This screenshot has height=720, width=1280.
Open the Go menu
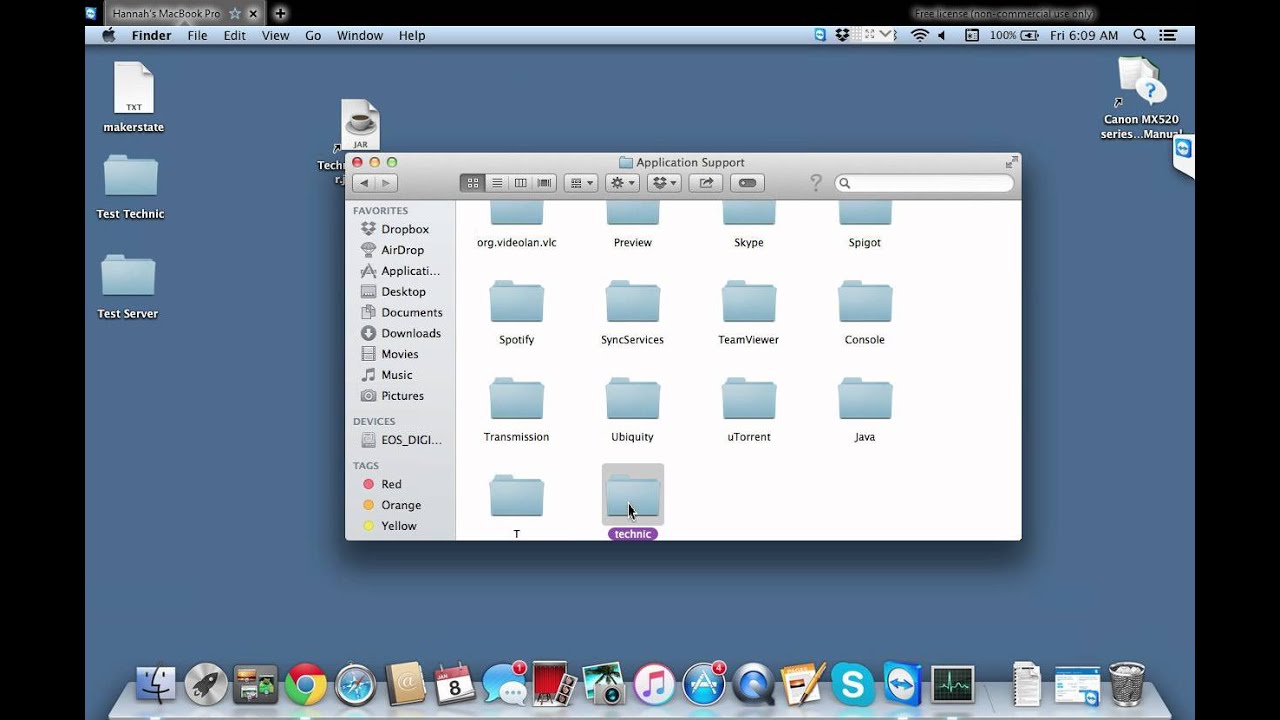(313, 35)
